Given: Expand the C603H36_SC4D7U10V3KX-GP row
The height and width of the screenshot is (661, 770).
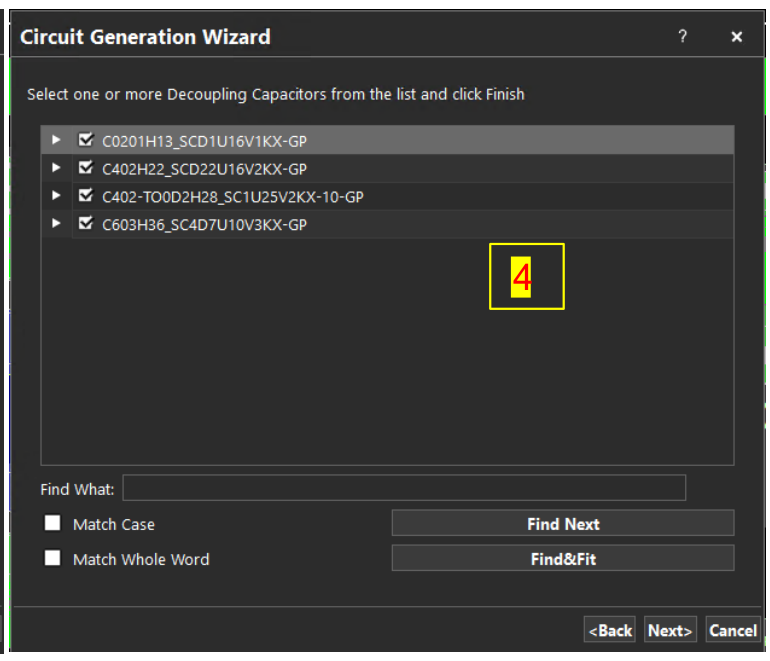Looking at the screenshot, I should 56,223.
